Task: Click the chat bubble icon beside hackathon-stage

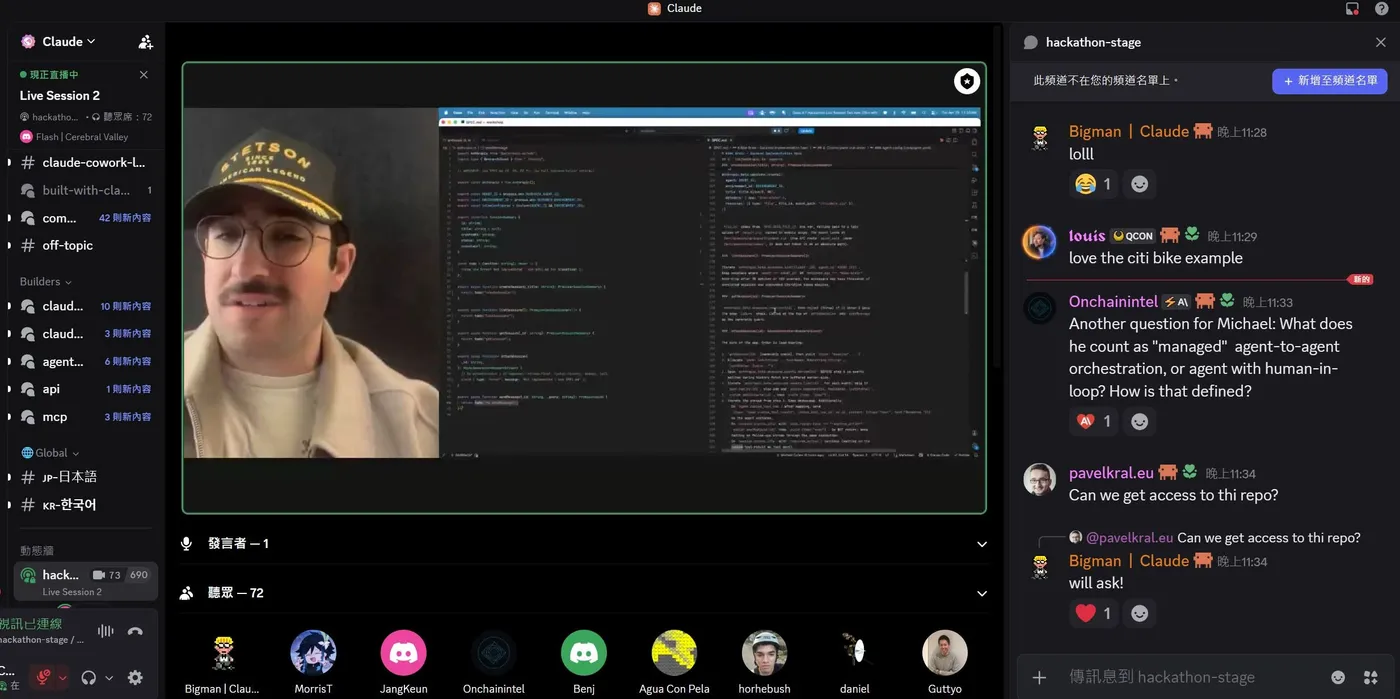Action: pos(1031,42)
